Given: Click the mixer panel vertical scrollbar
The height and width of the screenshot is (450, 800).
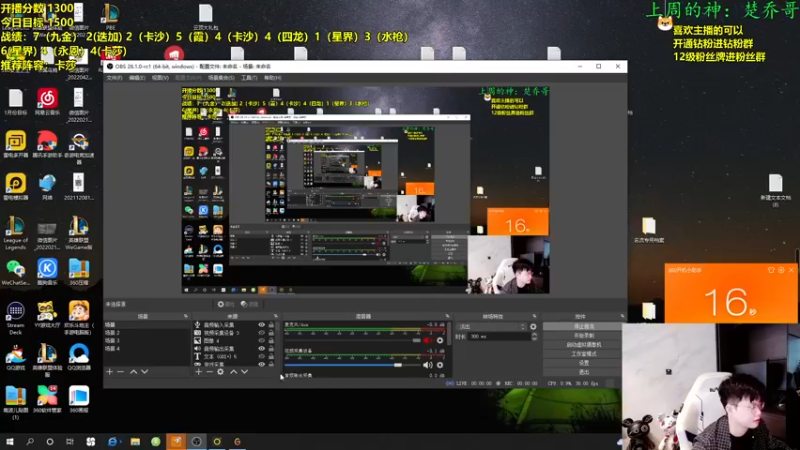Looking at the screenshot, I should pyautogui.click(x=449, y=333).
